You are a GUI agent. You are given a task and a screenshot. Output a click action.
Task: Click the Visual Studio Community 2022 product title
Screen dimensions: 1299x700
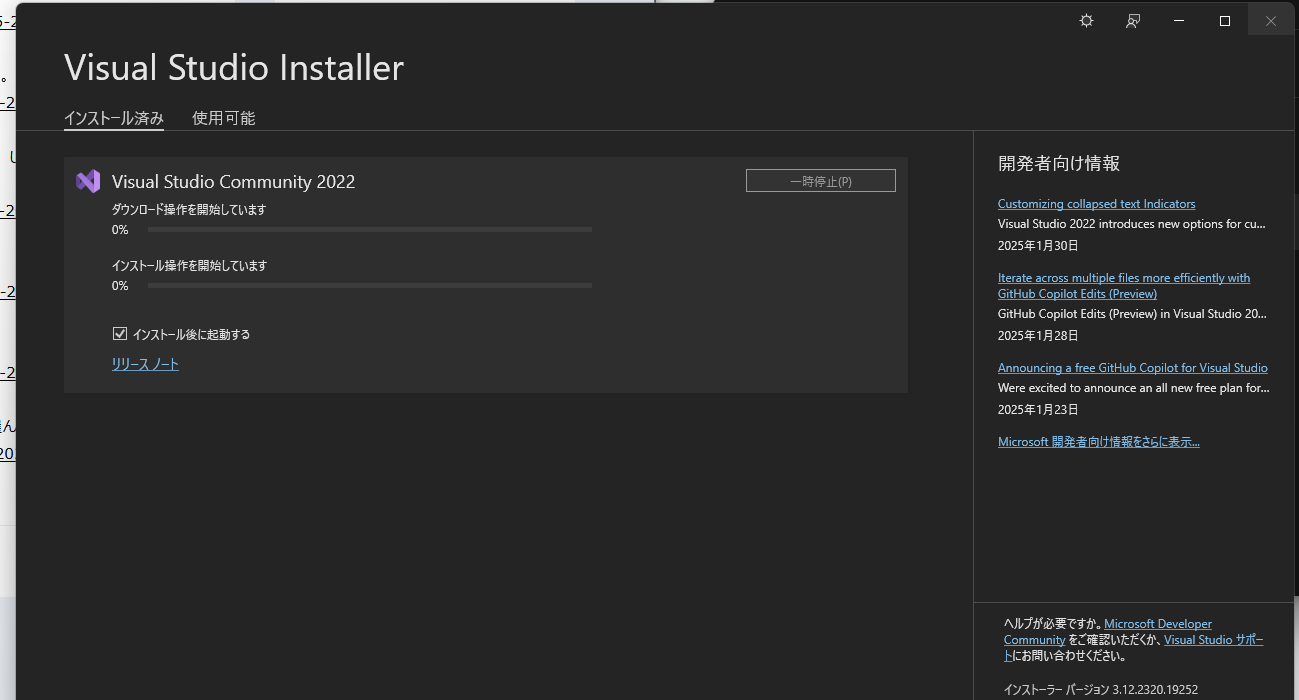point(233,181)
